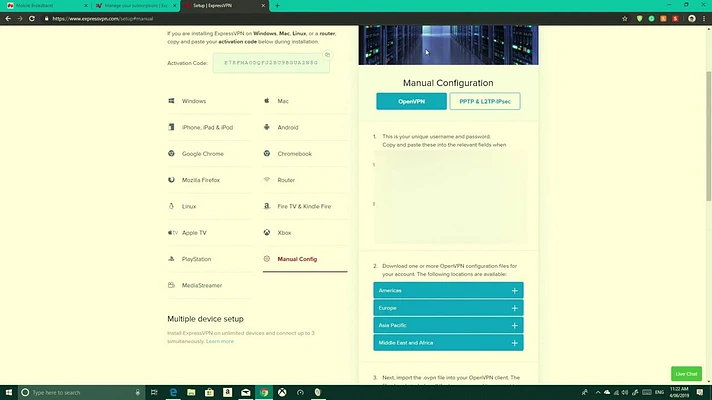
Task: Select the Router wifi icon
Action: (267, 180)
